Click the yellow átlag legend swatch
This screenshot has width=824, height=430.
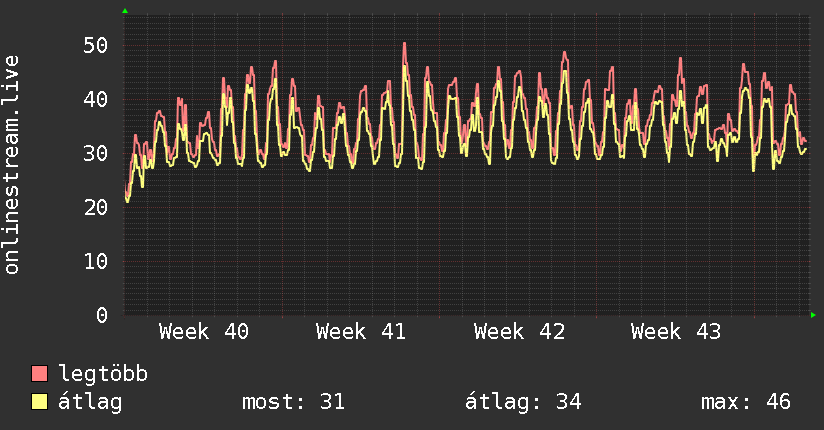[39, 402]
